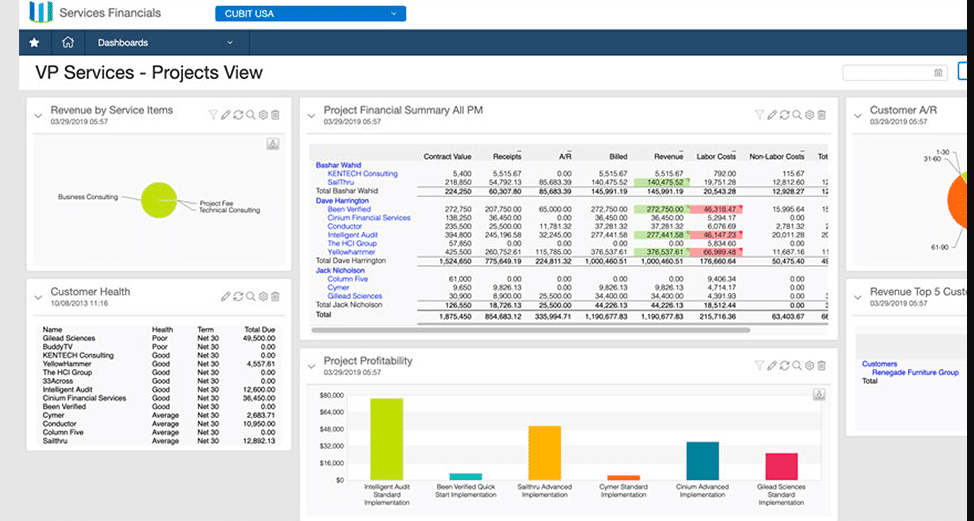This screenshot has height=521, width=974.
Task: Open filter for Project Profitability panel
Action: (x=759, y=366)
